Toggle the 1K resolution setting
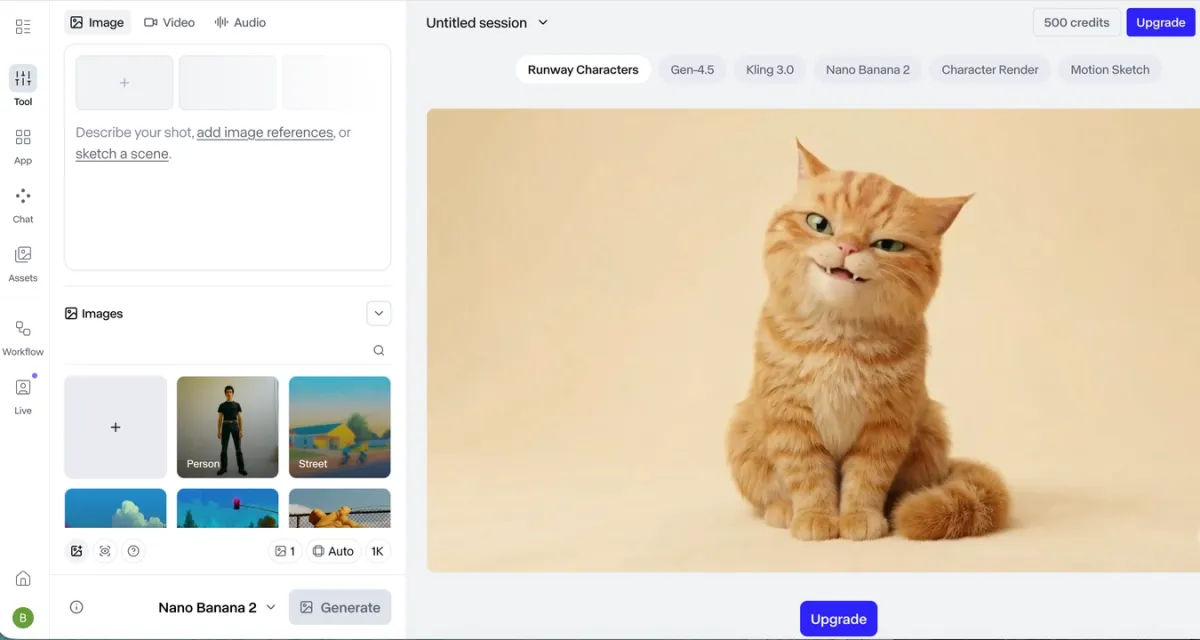The width and height of the screenshot is (1200, 640). pyautogui.click(x=377, y=551)
